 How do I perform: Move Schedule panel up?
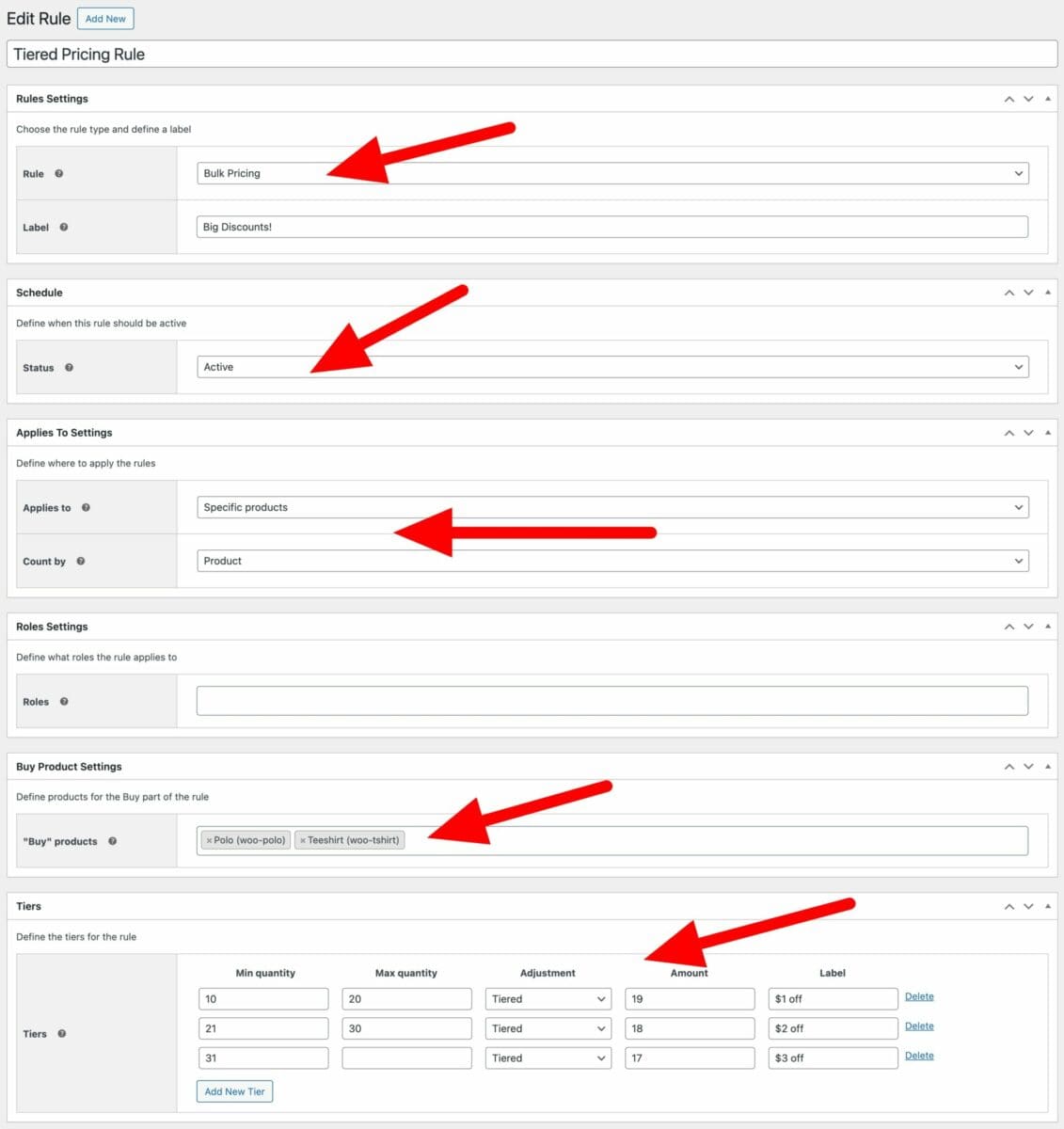click(1009, 293)
